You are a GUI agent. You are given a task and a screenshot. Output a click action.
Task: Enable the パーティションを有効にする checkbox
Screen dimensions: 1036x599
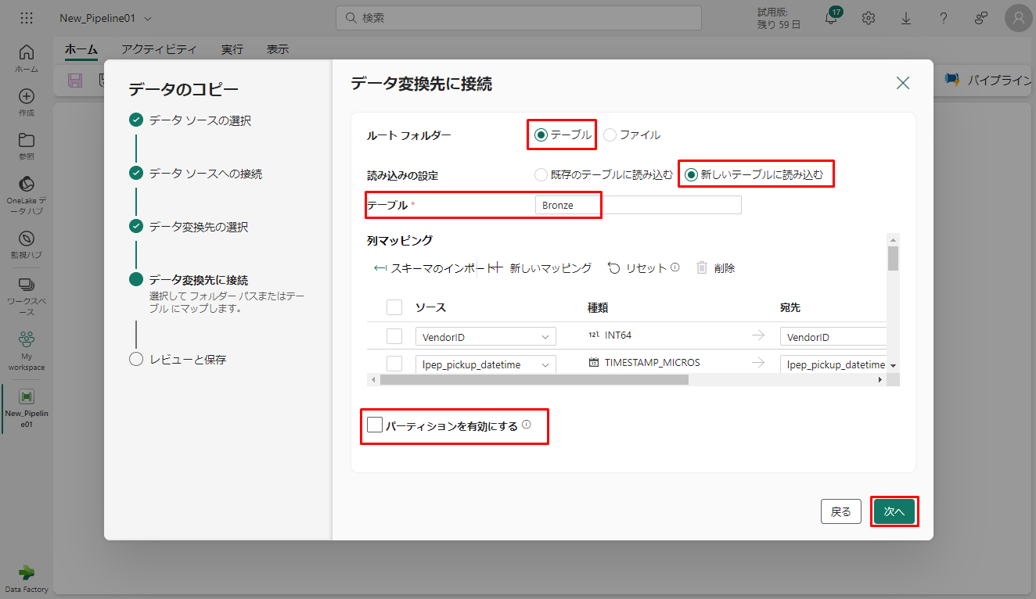(375, 425)
